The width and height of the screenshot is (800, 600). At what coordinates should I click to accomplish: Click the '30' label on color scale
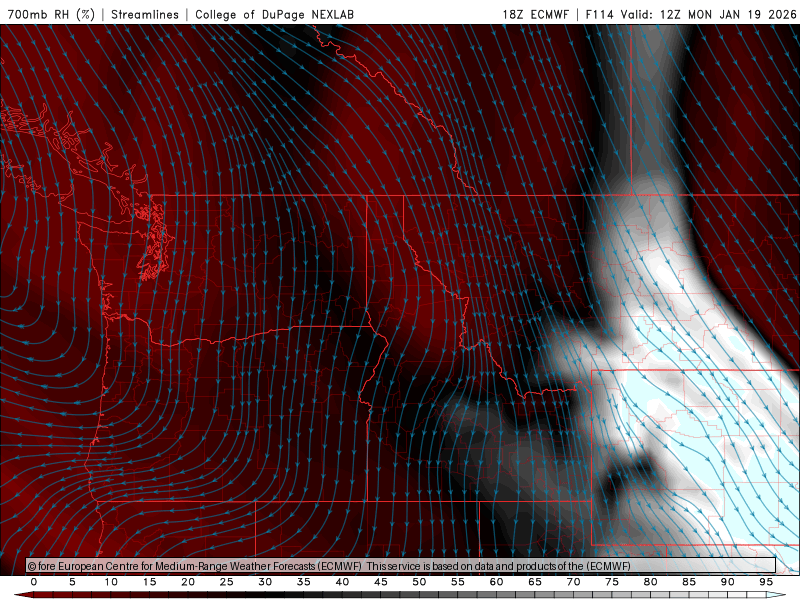pos(265,582)
